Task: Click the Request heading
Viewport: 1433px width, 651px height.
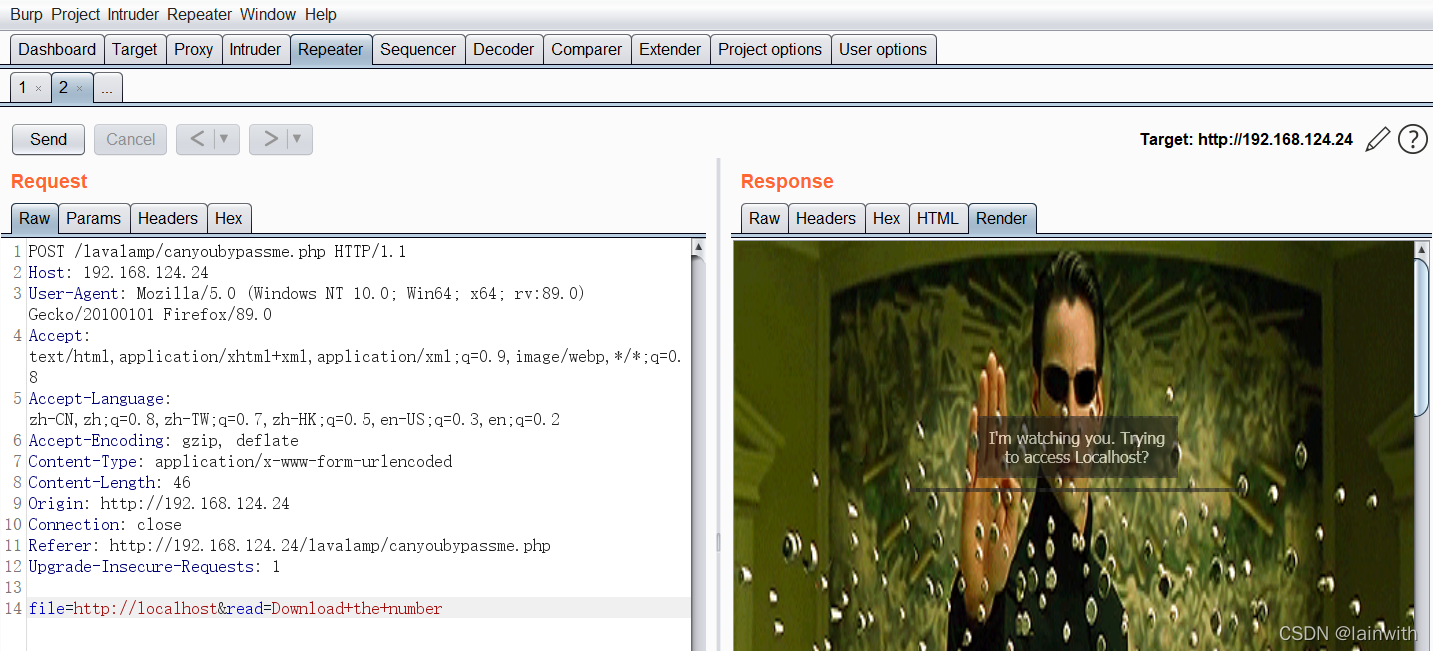Action: point(49,181)
